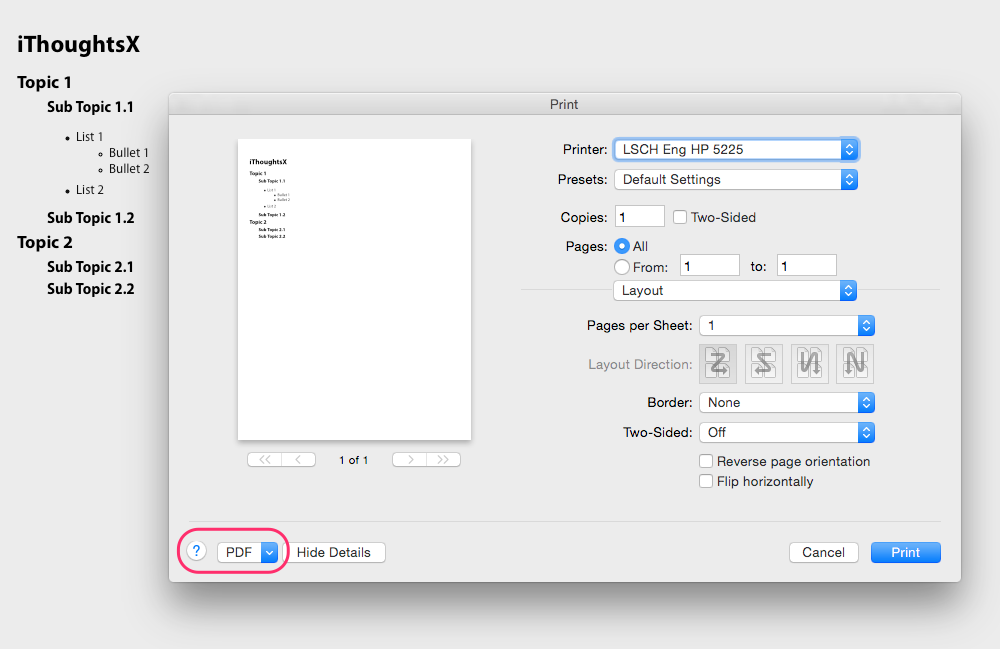
Task: Click the 'Bullet 2' item
Action: click(x=129, y=169)
